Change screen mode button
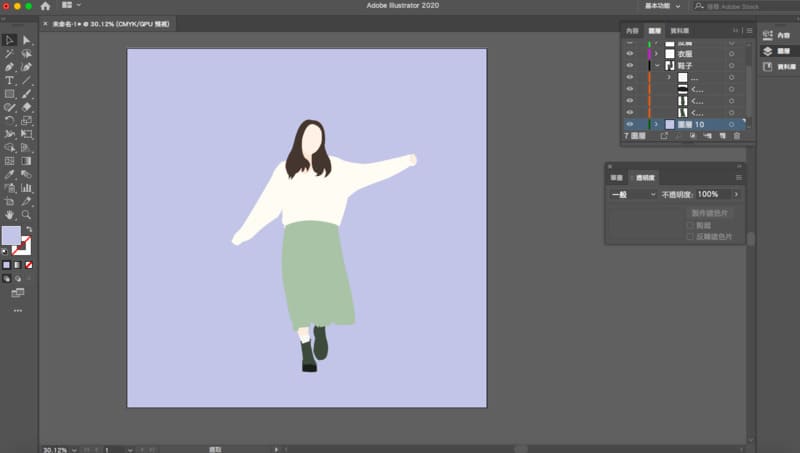 (x=18, y=293)
